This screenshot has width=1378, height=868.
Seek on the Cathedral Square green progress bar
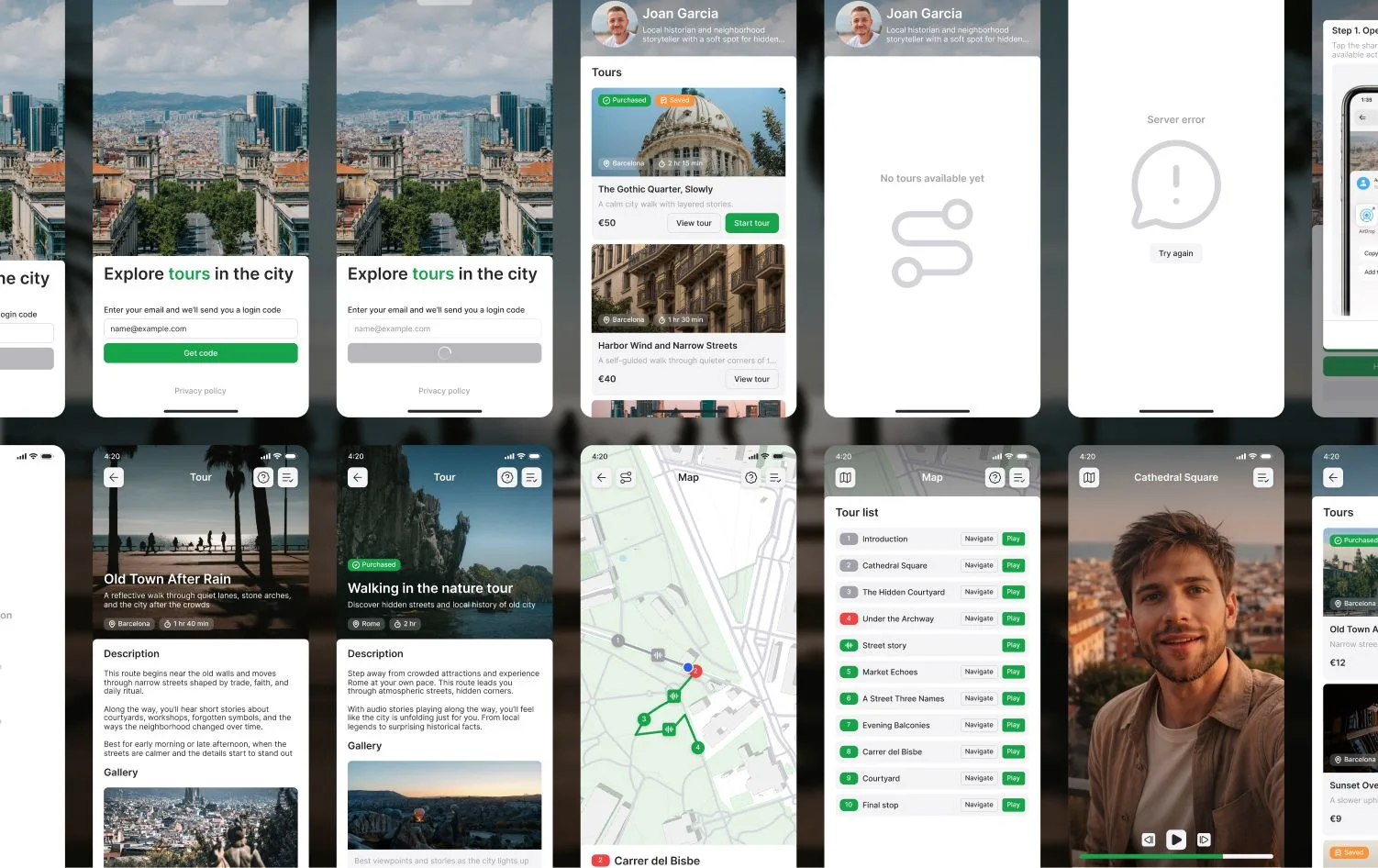click(1176, 856)
